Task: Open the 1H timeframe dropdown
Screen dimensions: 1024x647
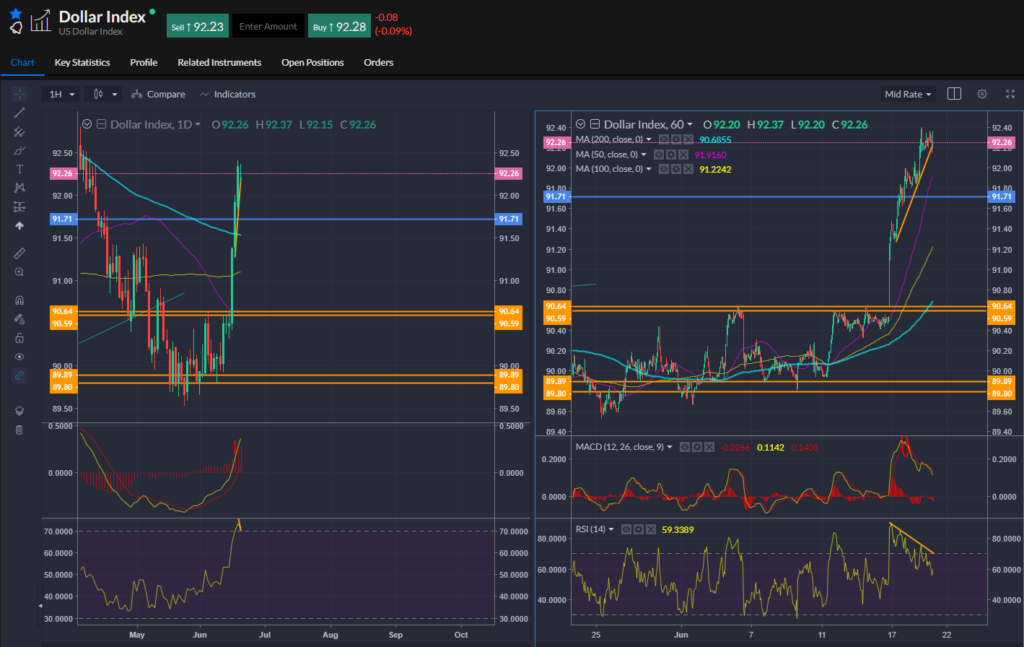Action: [x=58, y=93]
